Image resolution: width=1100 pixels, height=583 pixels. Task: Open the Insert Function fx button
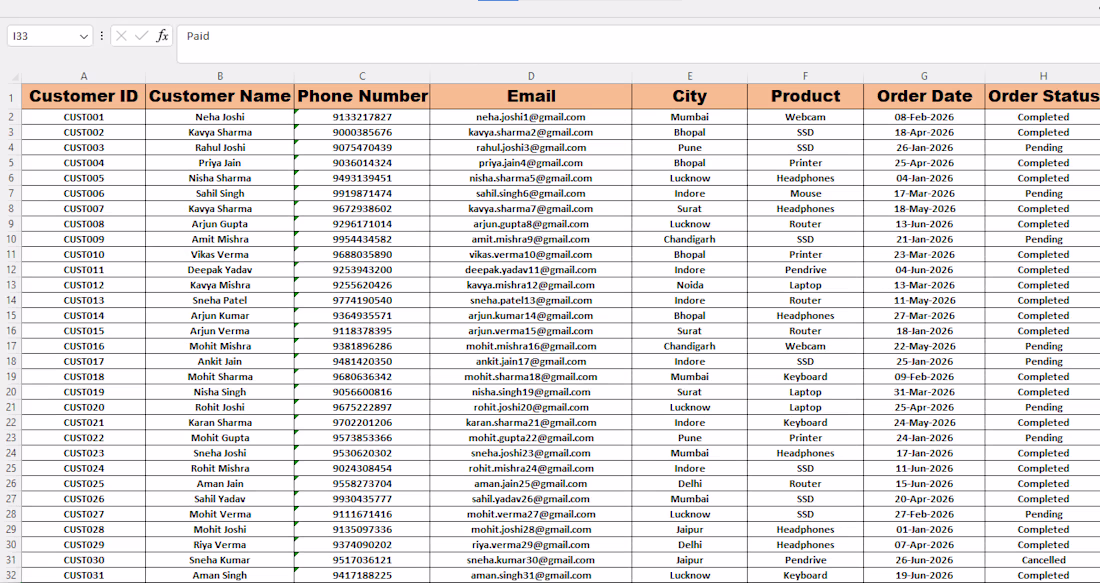click(x=162, y=36)
